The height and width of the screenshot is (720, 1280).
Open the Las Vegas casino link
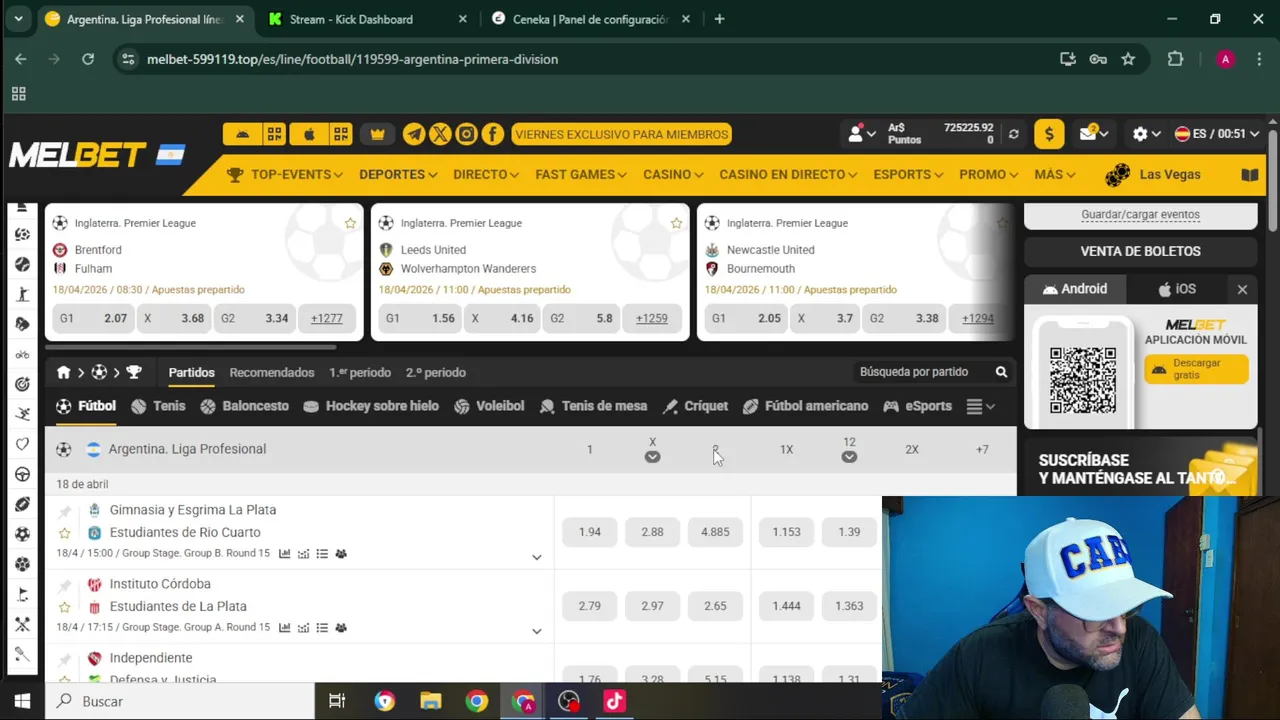coord(1152,175)
